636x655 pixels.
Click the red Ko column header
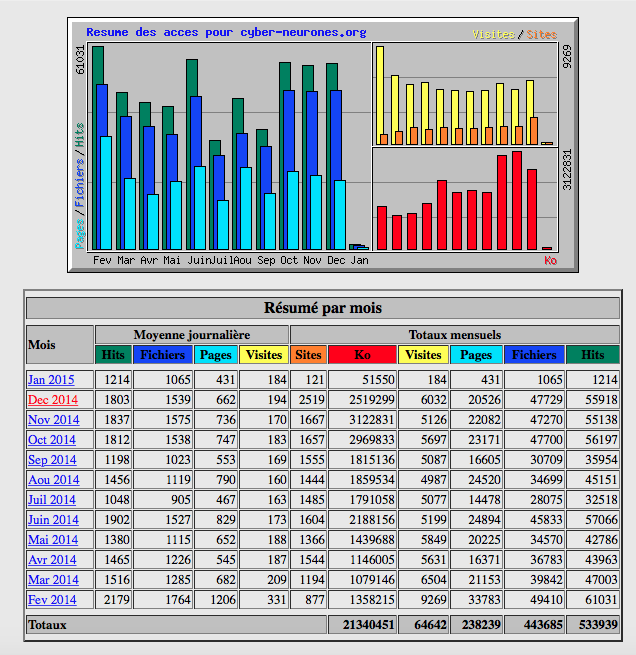[362, 354]
